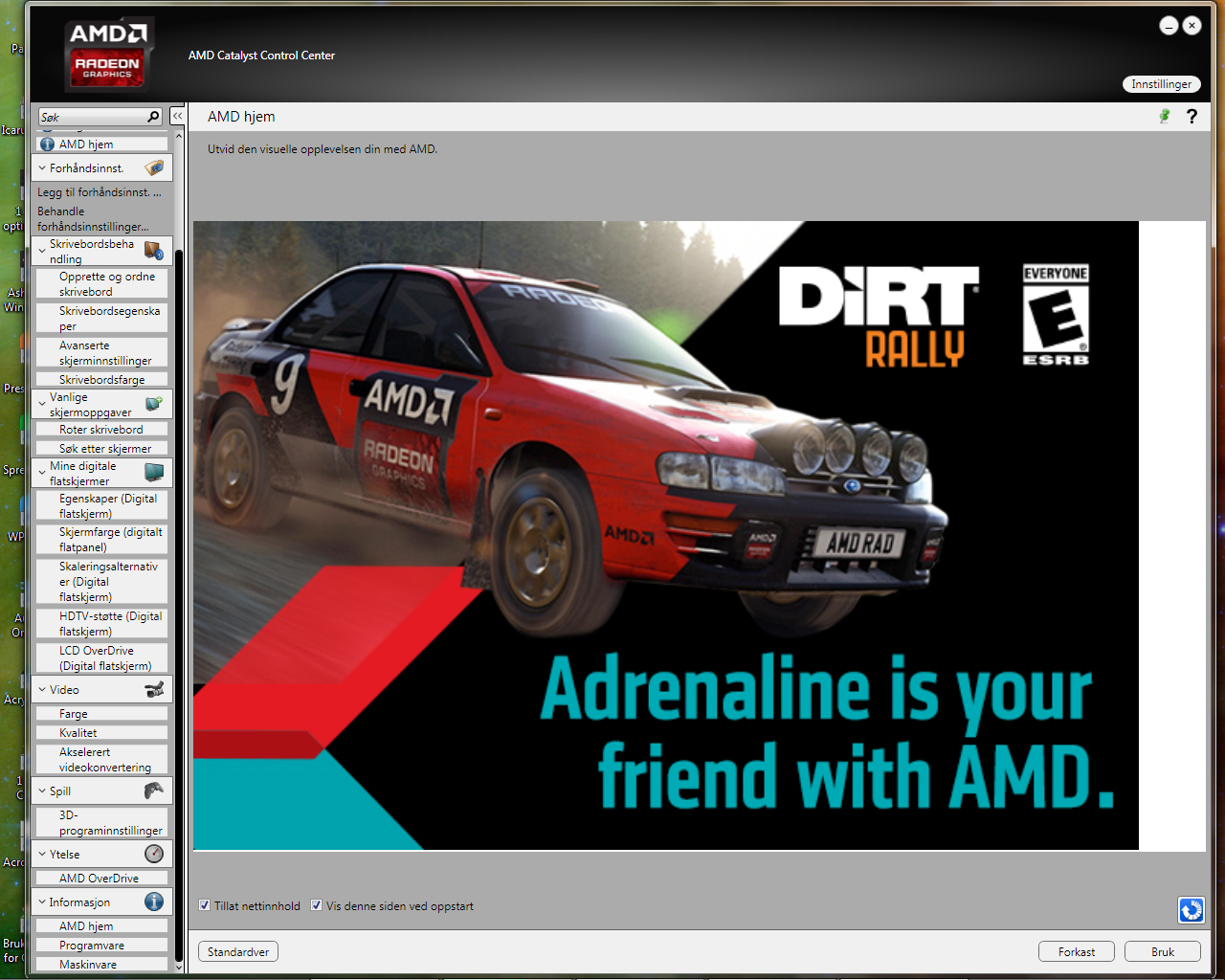Click the Ytelse gauge icon
Viewport: 1225px width, 980px height.
[154, 854]
